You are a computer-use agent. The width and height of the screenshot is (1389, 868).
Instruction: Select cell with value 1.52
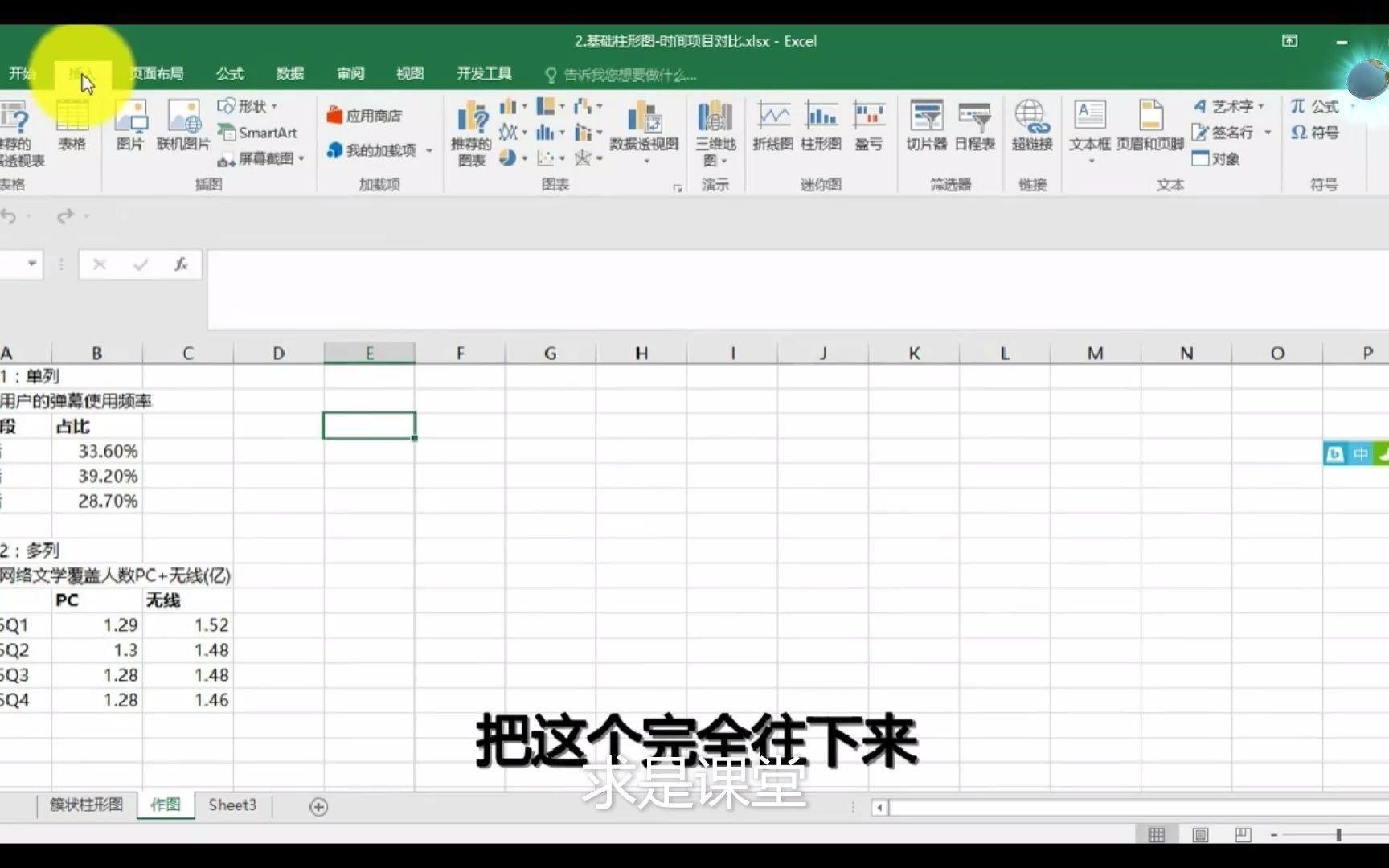pyautogui.click(x=188, y=625)
